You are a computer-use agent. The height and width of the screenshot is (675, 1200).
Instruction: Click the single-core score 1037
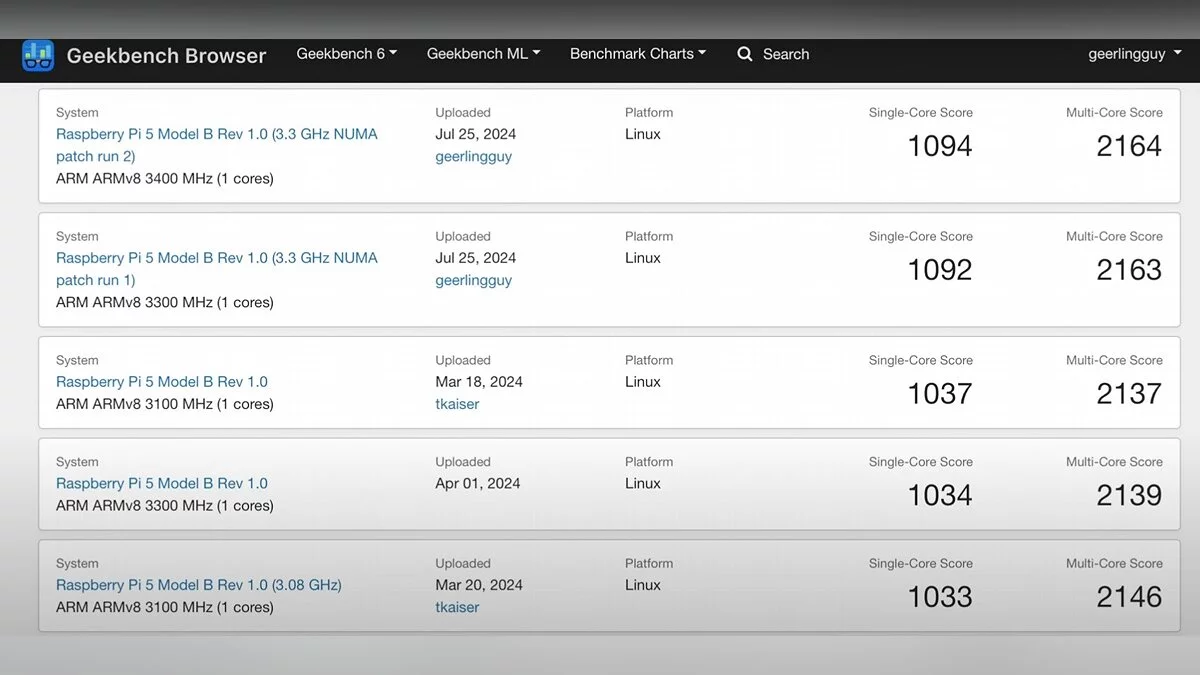(939, 394)
